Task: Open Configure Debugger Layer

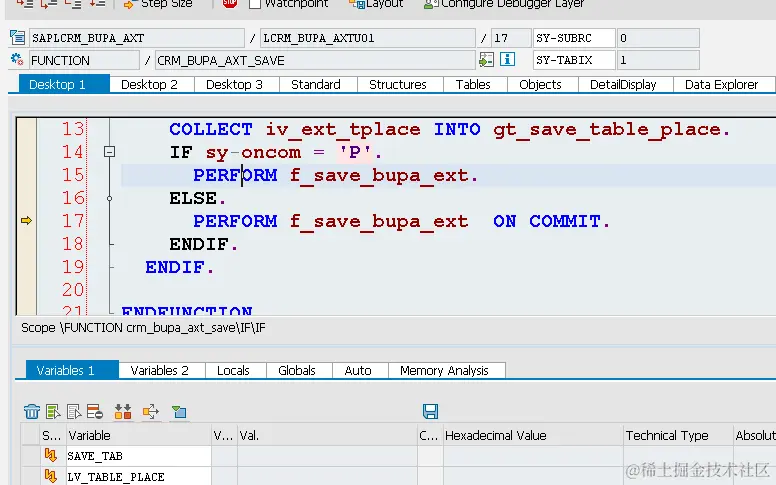Action: click(x=504, y=4)
